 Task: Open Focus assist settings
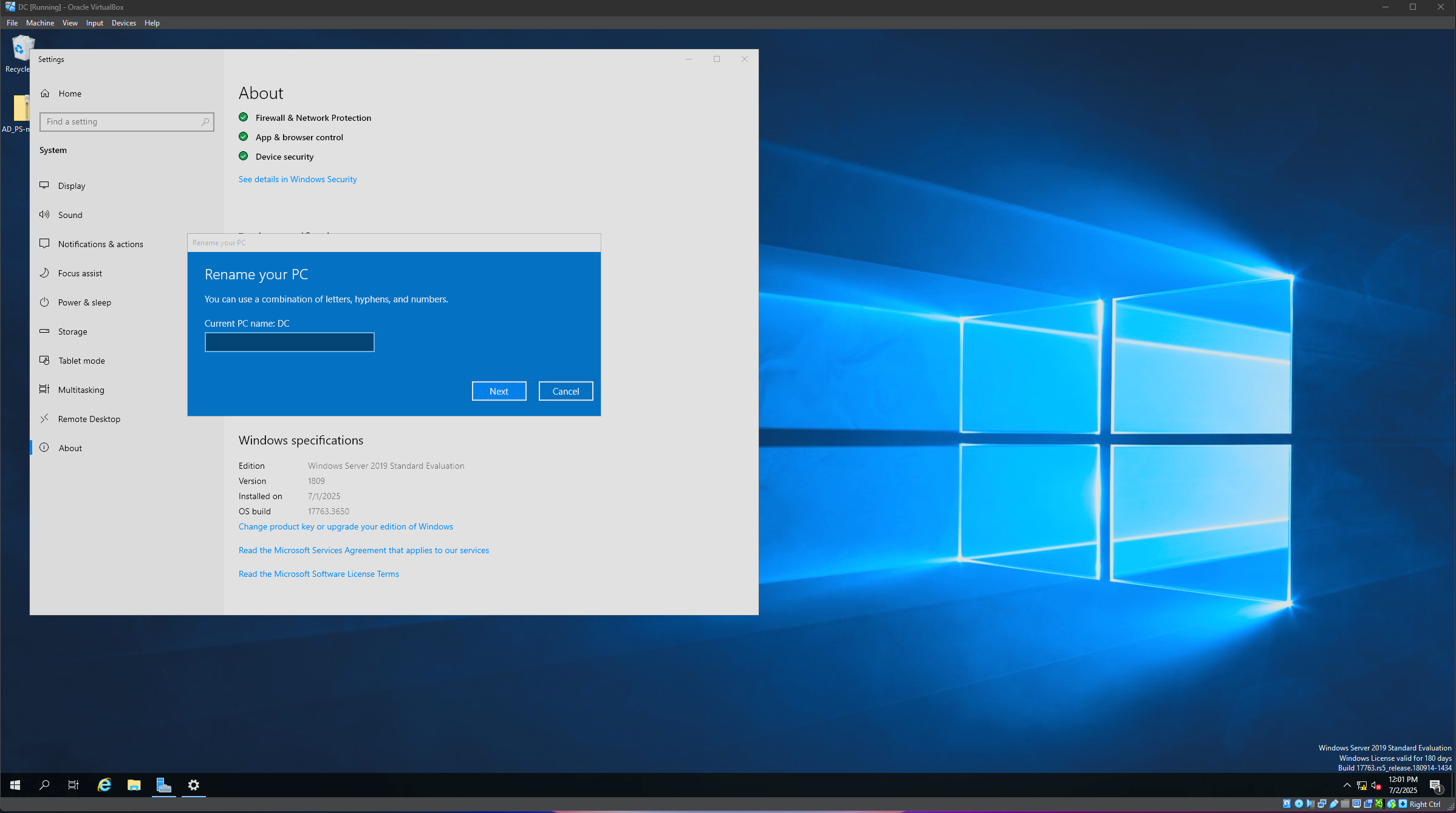tap(109, 273)
